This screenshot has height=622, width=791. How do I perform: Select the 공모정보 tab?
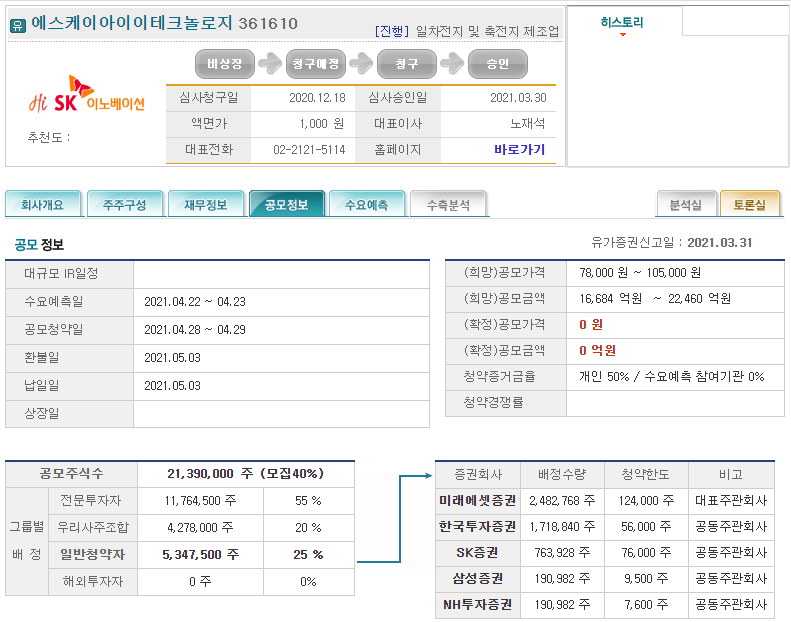[287, 204]
